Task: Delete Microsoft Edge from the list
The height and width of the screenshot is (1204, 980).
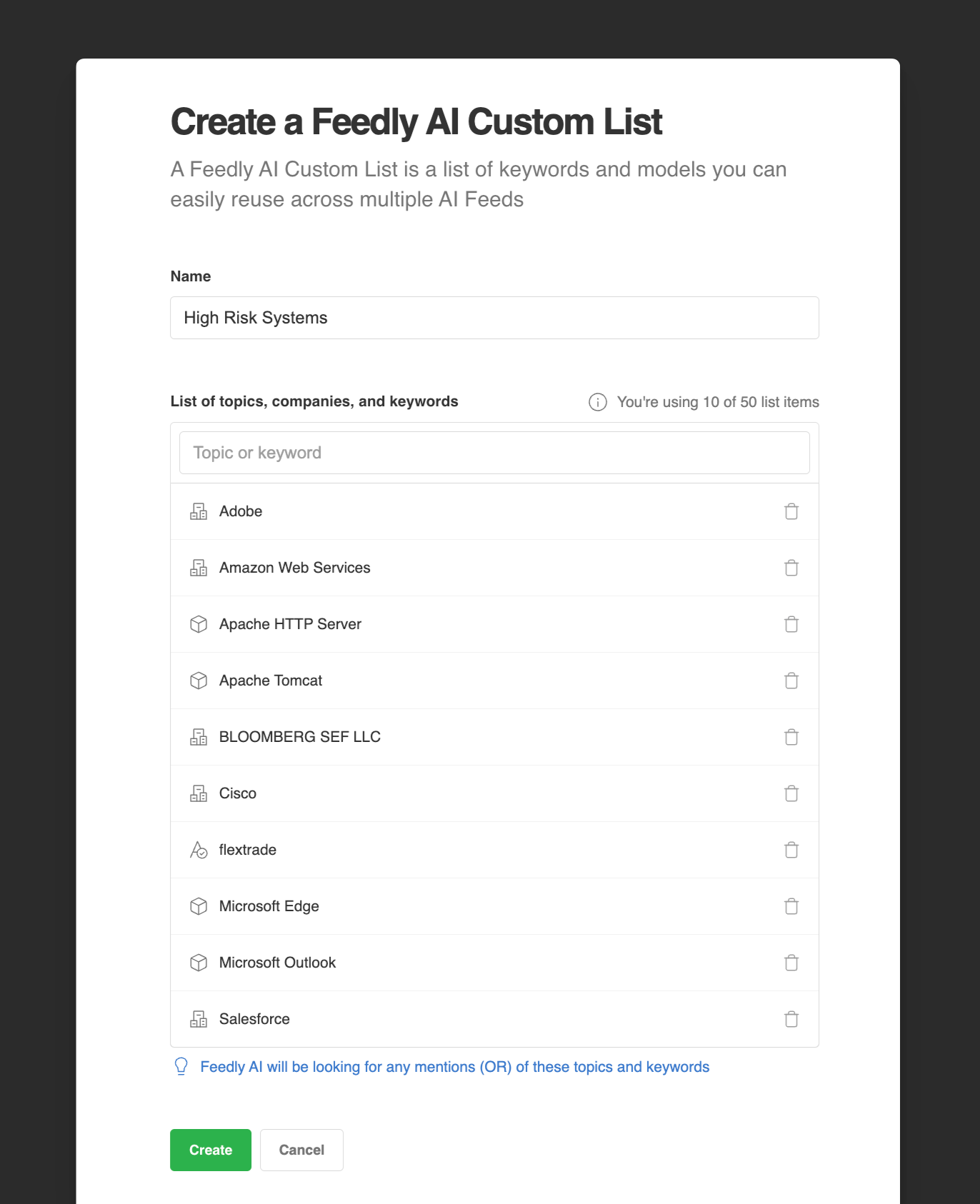Action: 791,906
